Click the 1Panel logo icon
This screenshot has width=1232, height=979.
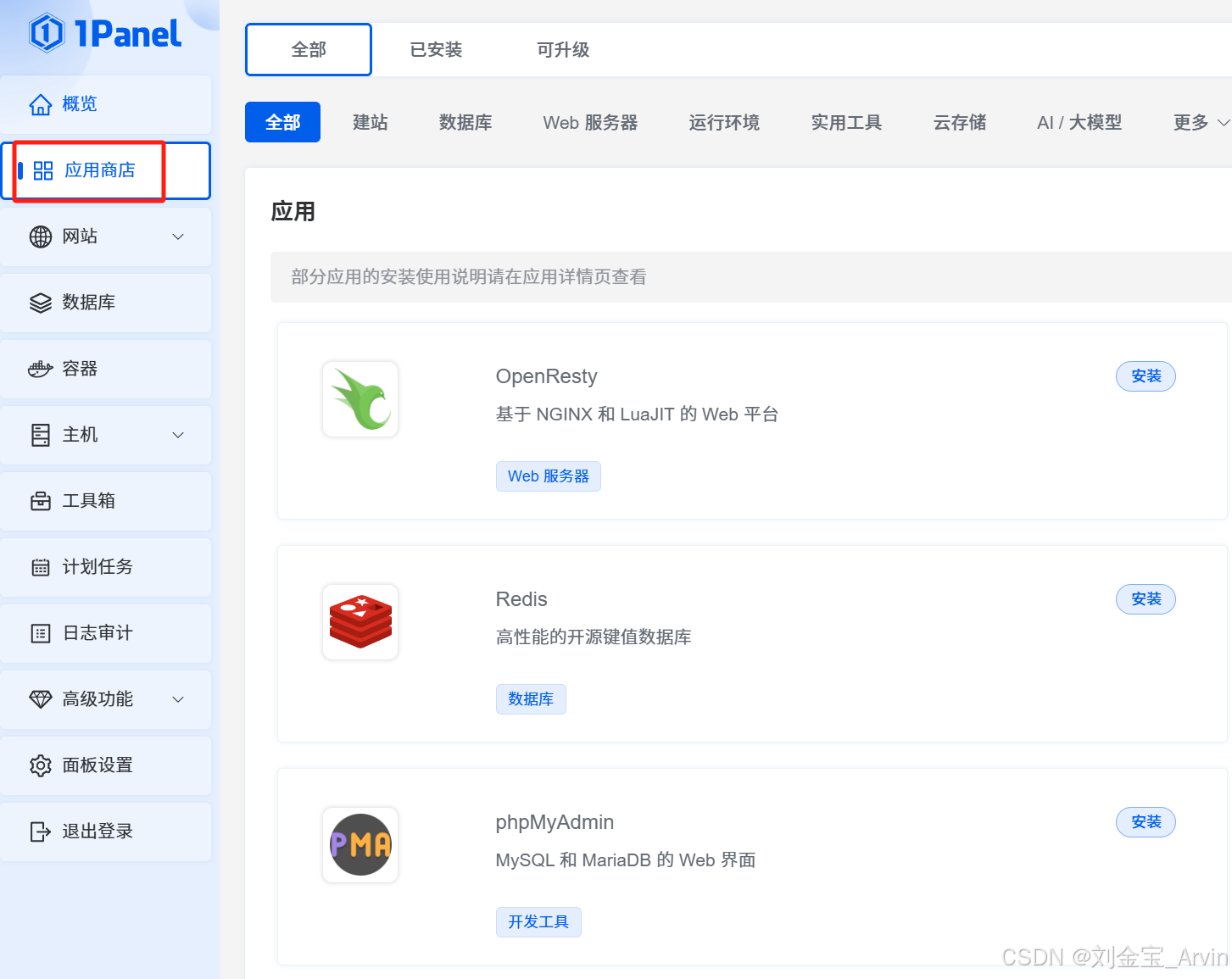47,33
